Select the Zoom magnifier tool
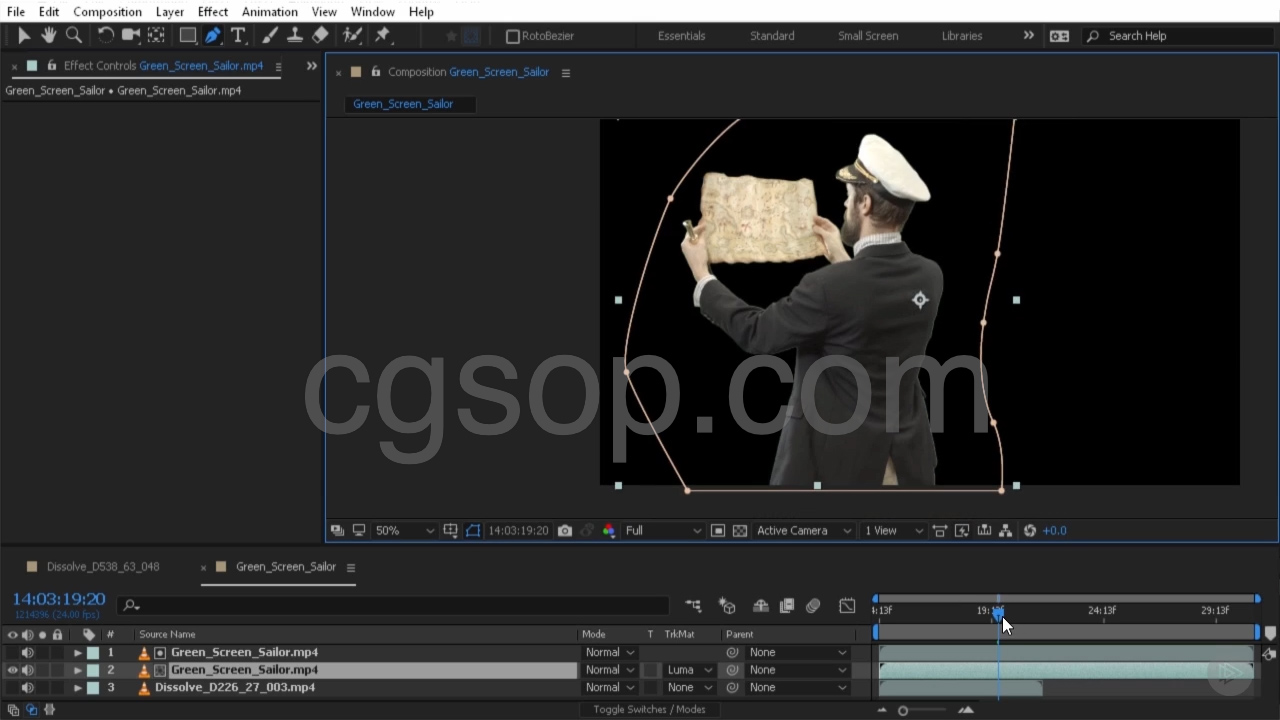Screen dimensions: 1280x720 pyautogui.click(x=73, y=36)
